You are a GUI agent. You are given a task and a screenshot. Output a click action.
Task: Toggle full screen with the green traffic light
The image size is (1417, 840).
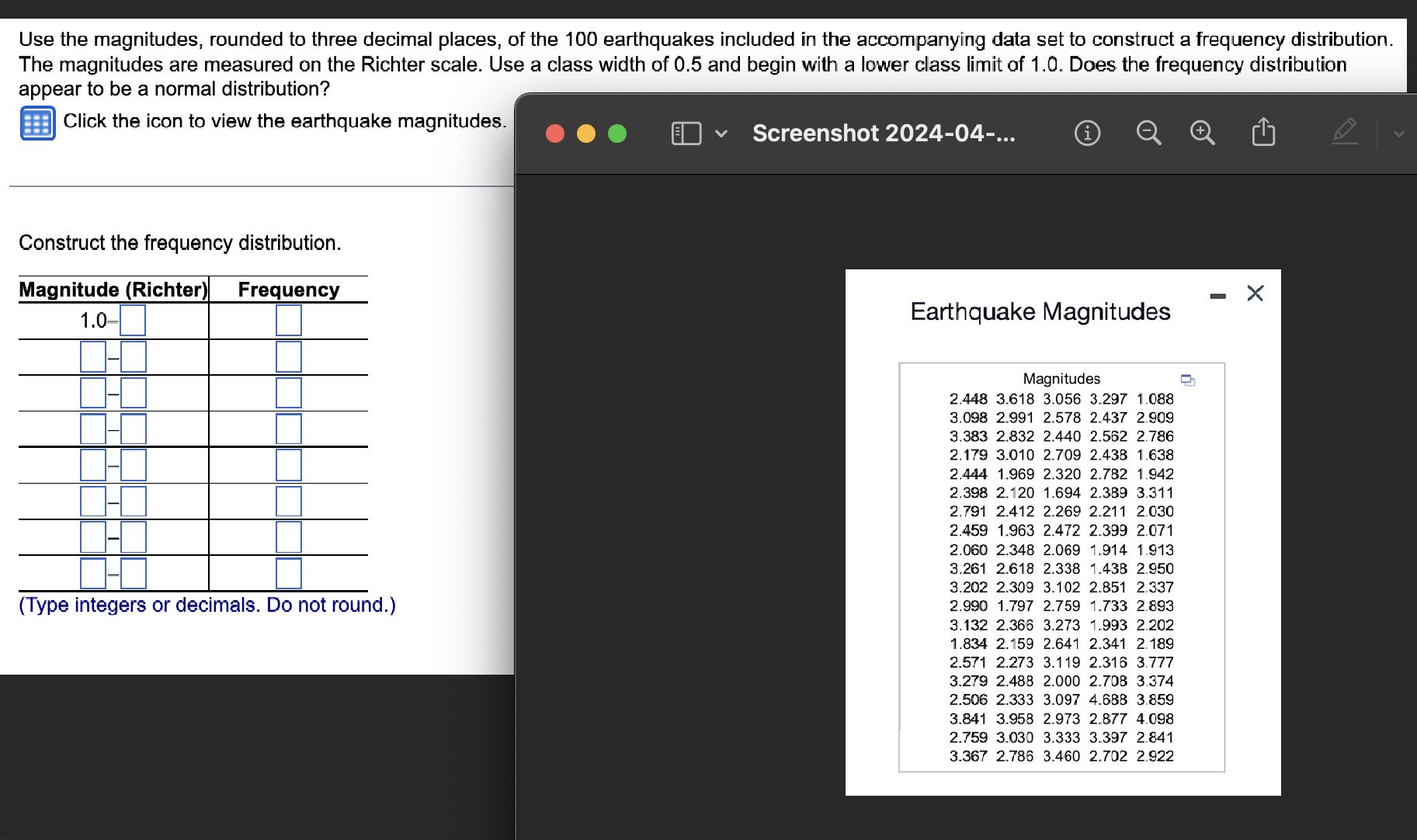[x=616, y=133]
